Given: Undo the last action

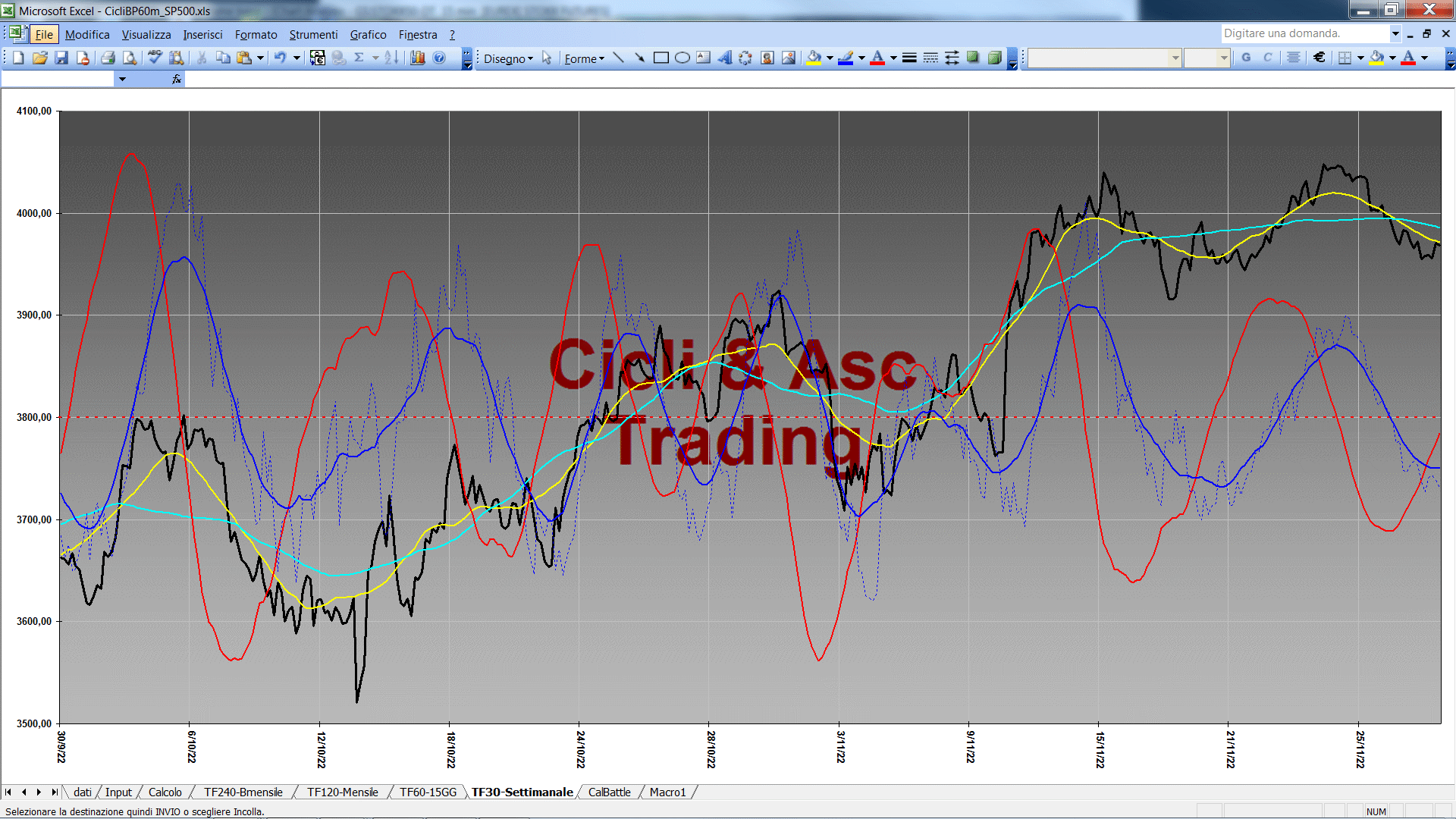Looking at the screenshot, I should (280, 58).
